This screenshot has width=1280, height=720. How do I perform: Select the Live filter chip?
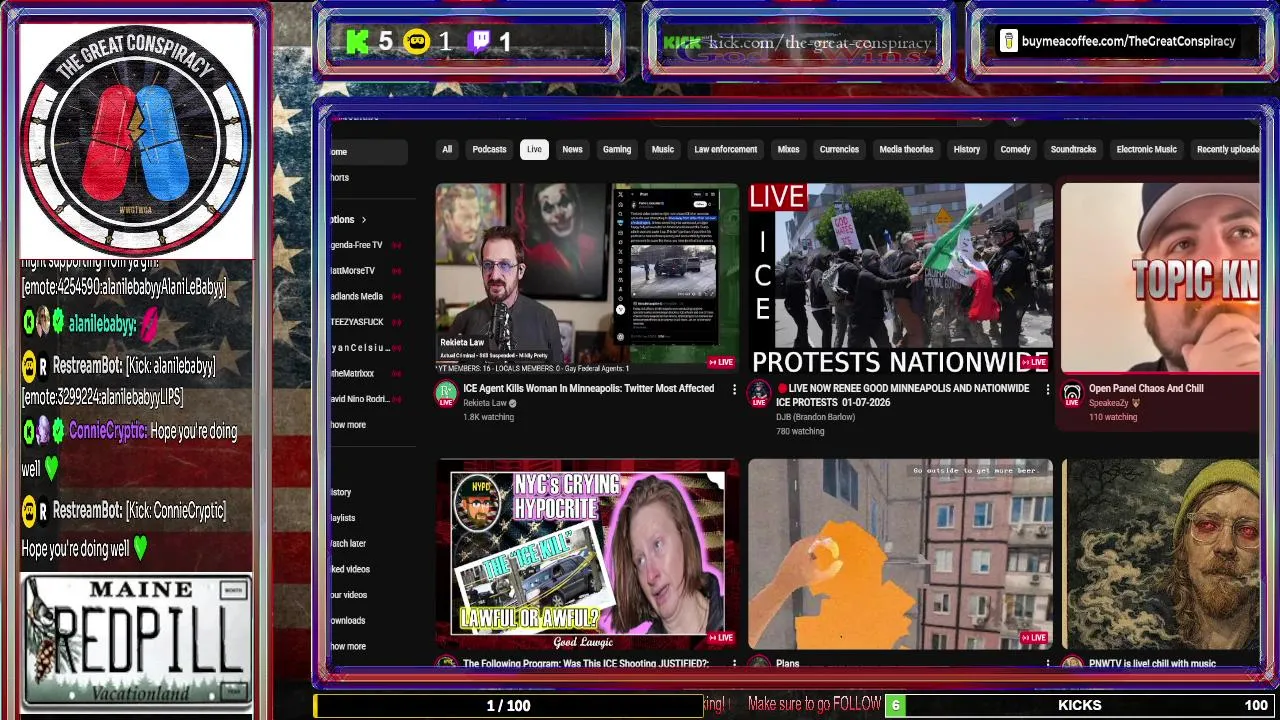point(534,149)
